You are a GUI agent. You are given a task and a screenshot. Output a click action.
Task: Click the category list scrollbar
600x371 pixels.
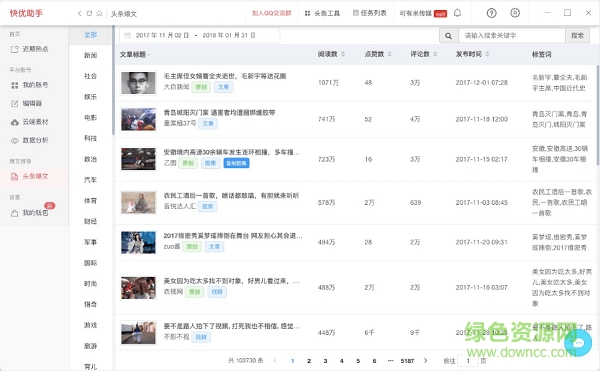click(x=113, y=80)
